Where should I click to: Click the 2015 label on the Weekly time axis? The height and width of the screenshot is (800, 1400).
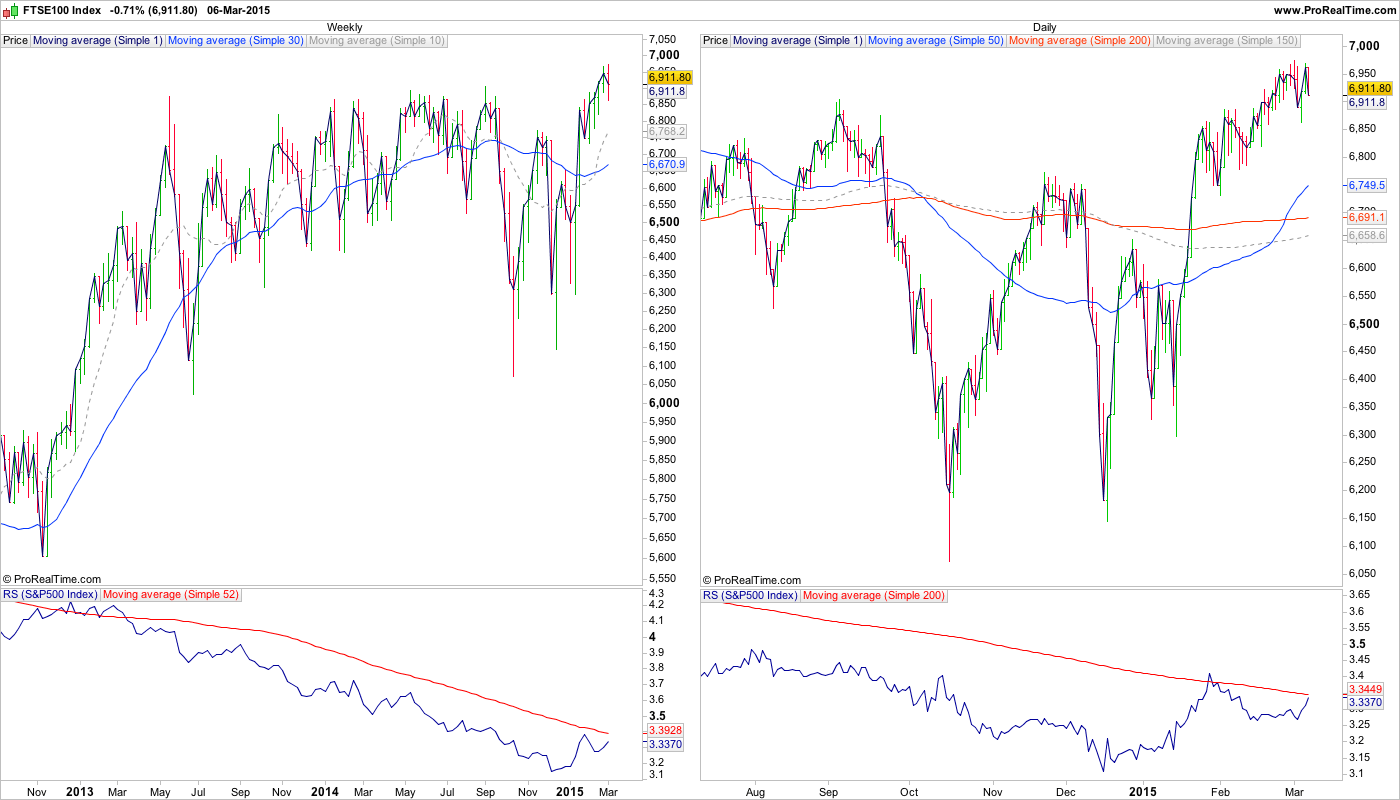click(569, 792)
